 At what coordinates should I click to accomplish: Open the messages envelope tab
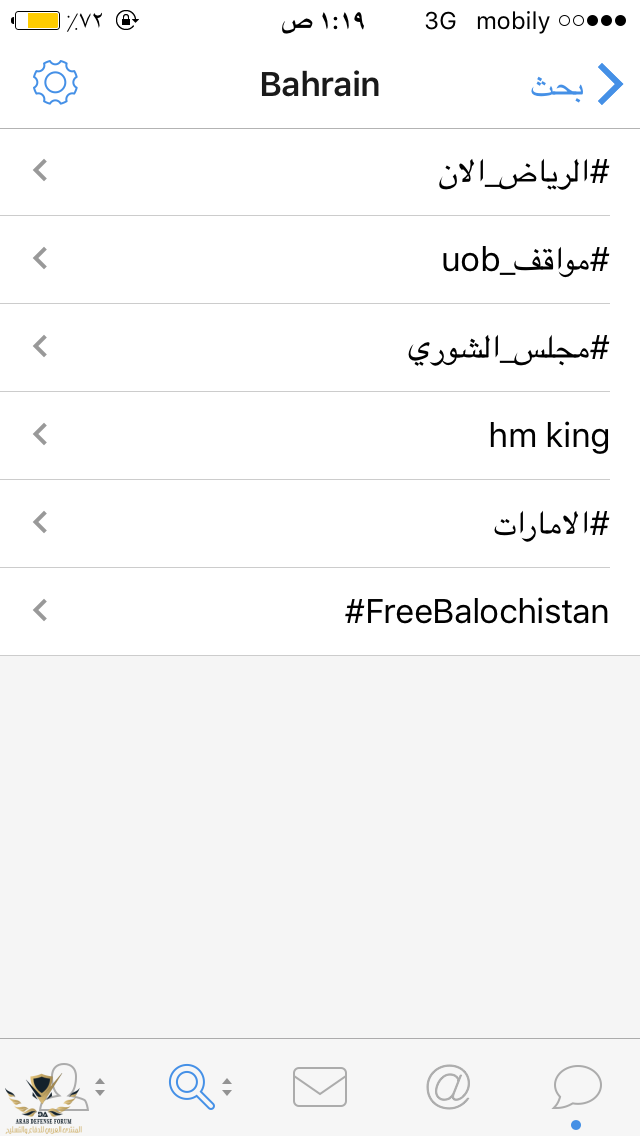coord(320,1087)
